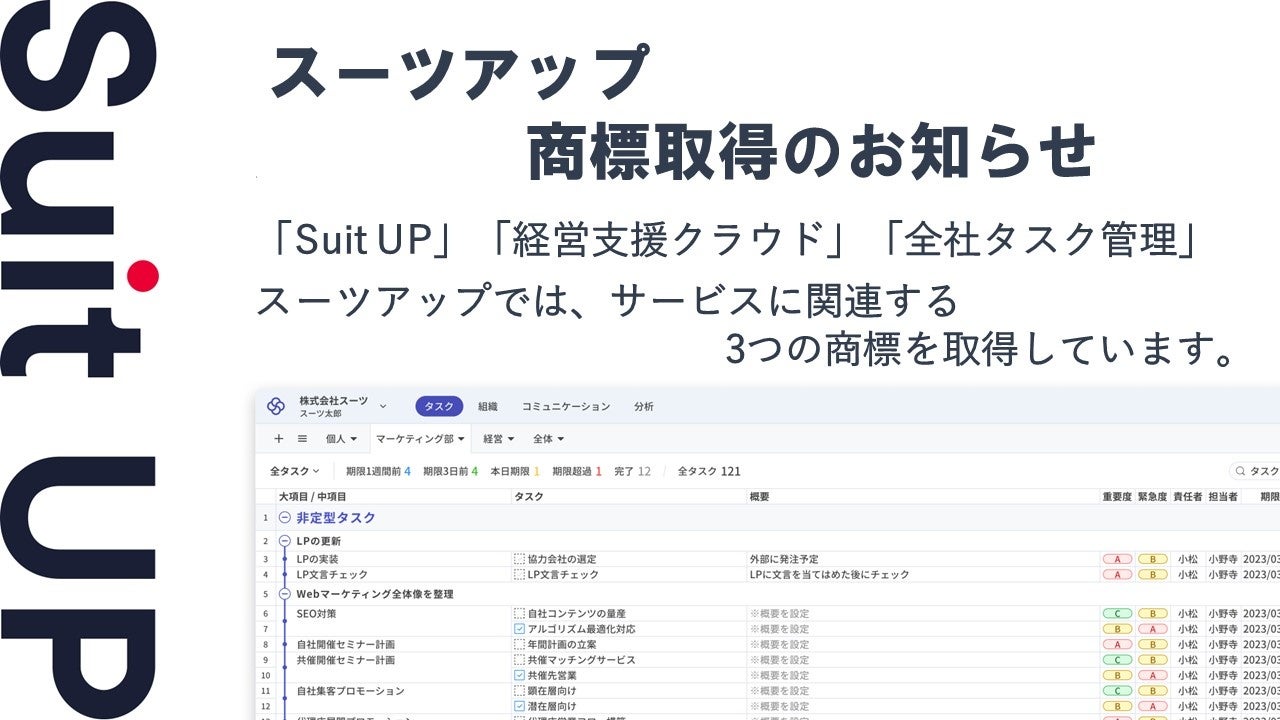Click importance badge A in 年間計画の立案 row

click(x=1117, y=645)
